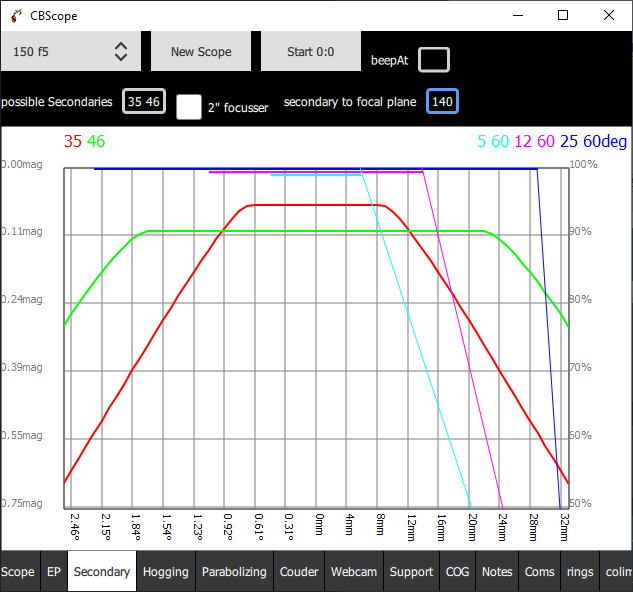Open the Parabolizing tab
This screenshot has height=592, width=633.
tap(235, 572)
